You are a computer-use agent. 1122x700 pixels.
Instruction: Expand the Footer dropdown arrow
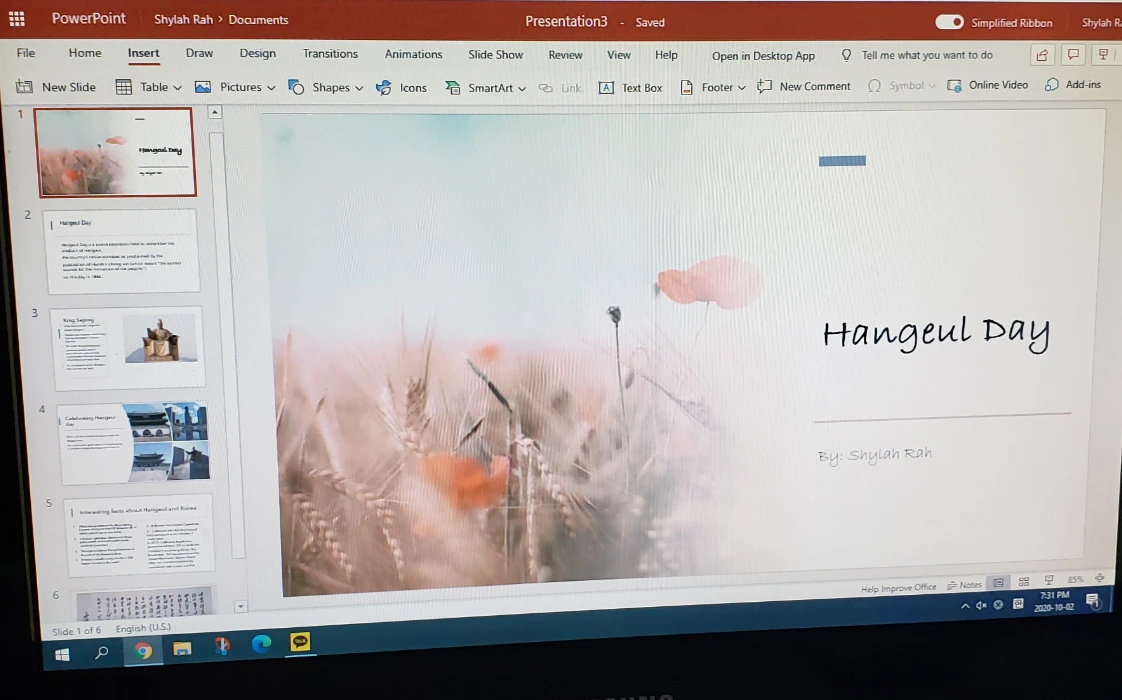pos(741,87)
